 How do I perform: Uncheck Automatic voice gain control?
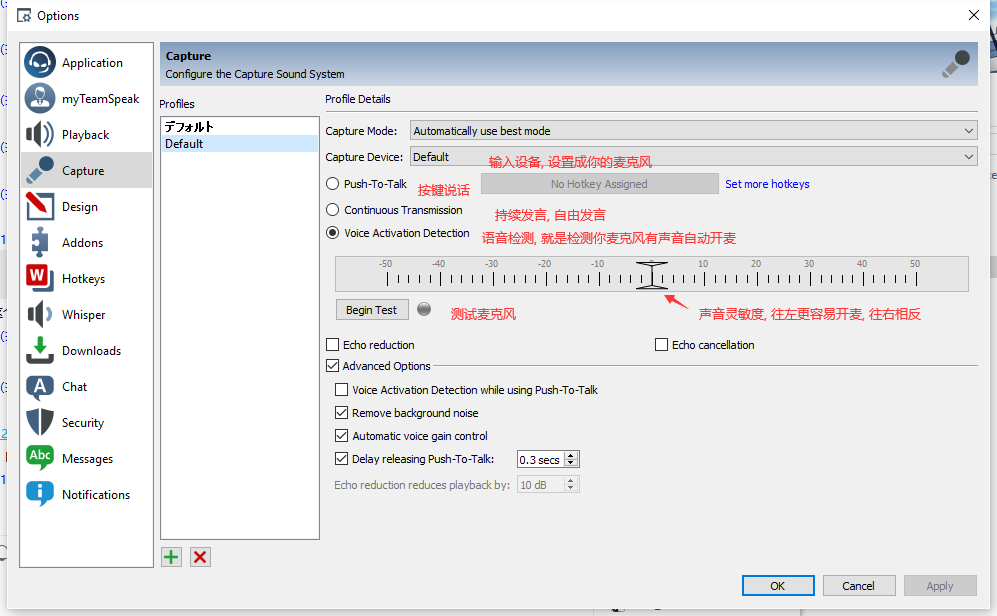click(x=341, y=435)
